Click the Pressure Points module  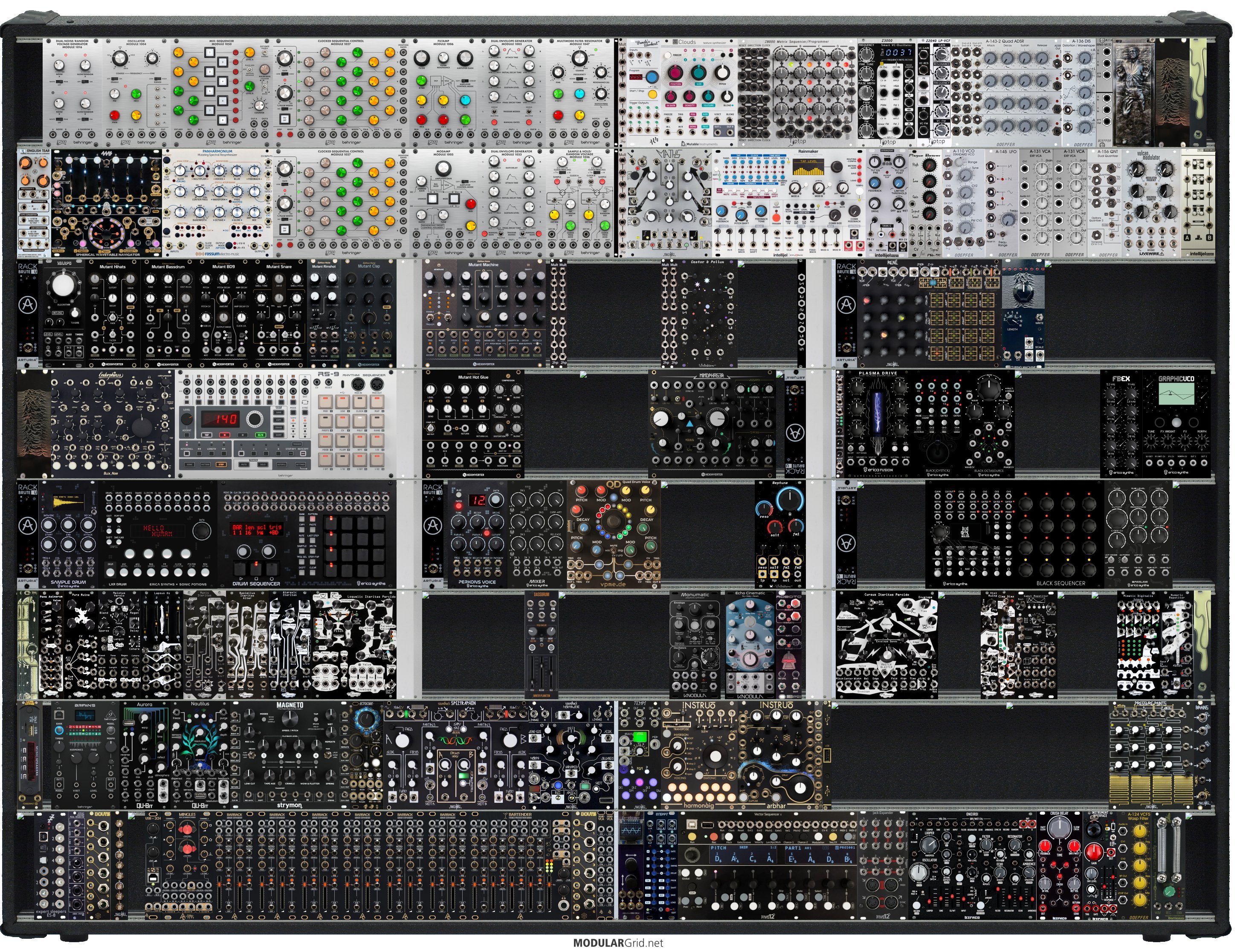[x=1151, y=755]
